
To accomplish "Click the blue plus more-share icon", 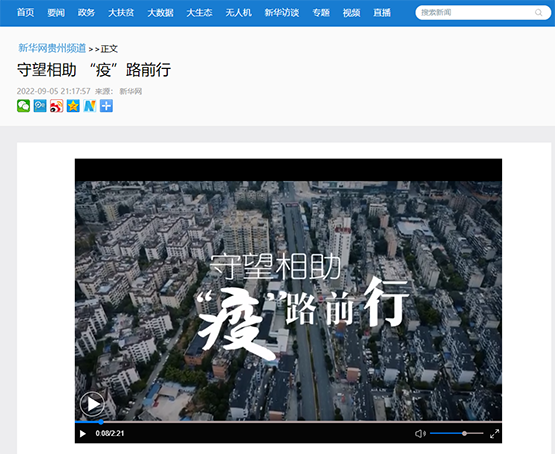I will tap(106, 106).
